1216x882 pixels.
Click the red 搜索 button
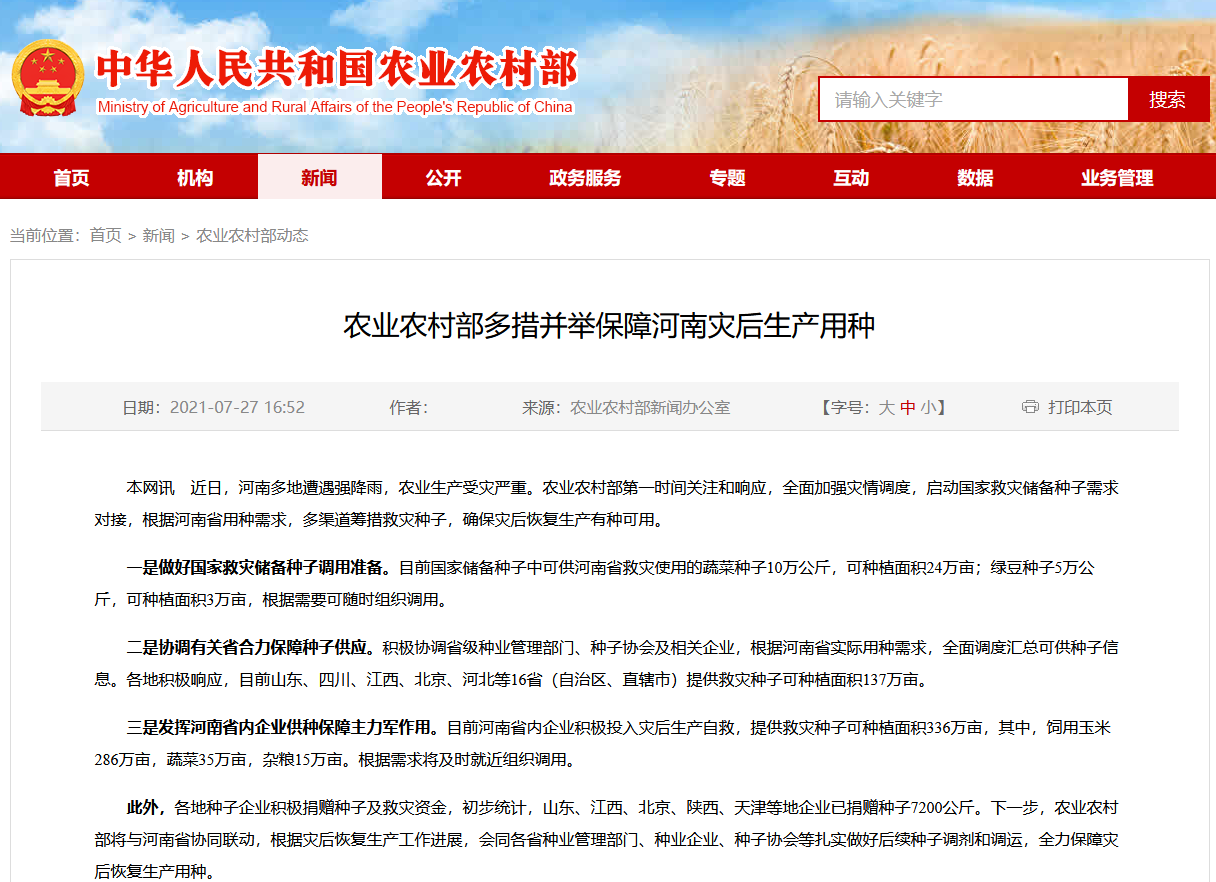[x=1168, y=99]
